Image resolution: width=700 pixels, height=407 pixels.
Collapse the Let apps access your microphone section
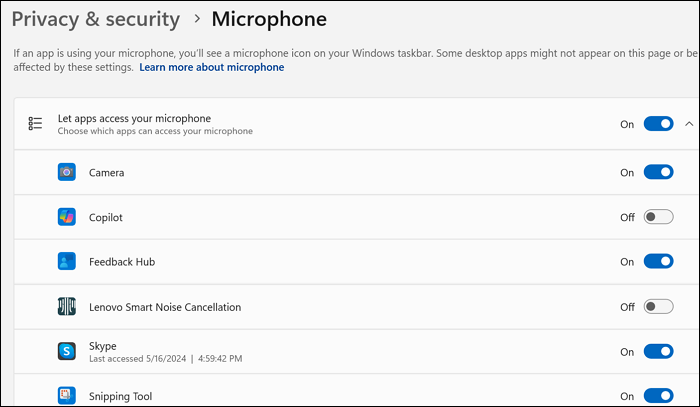point(689,124)
